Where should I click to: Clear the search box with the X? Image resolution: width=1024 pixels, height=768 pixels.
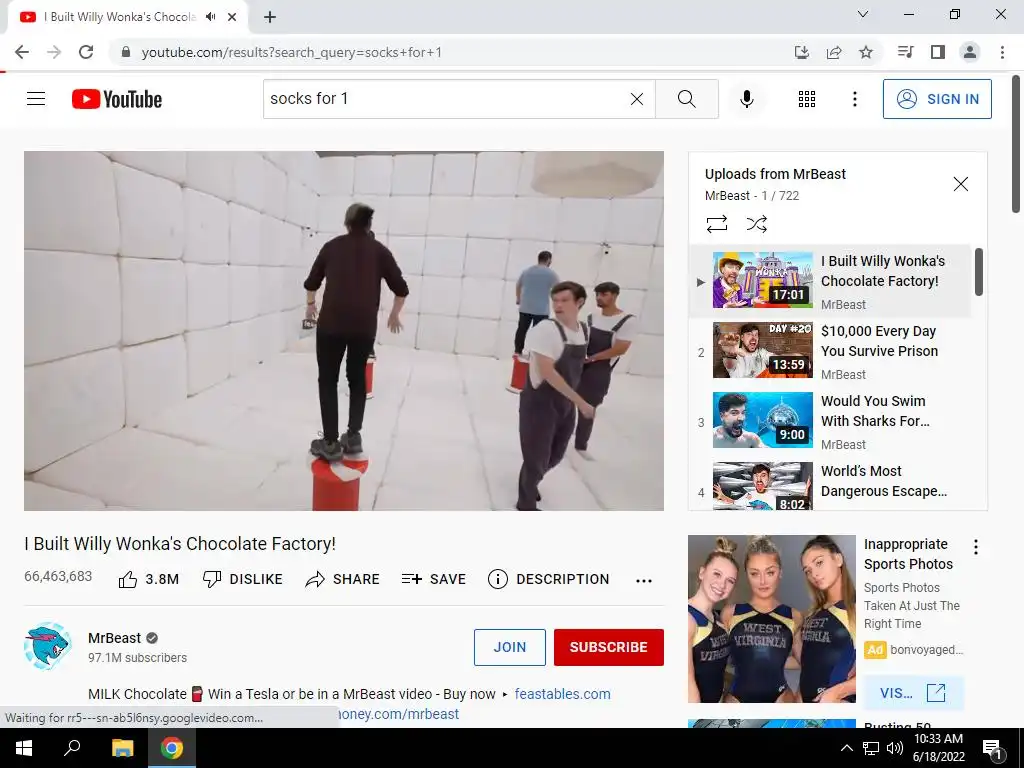pyautogui.click(x=637, y=99)
